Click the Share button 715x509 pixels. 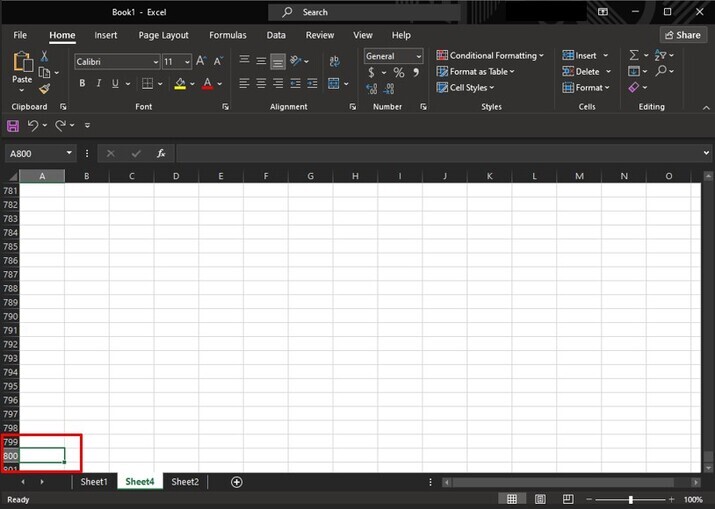point(682,35)
